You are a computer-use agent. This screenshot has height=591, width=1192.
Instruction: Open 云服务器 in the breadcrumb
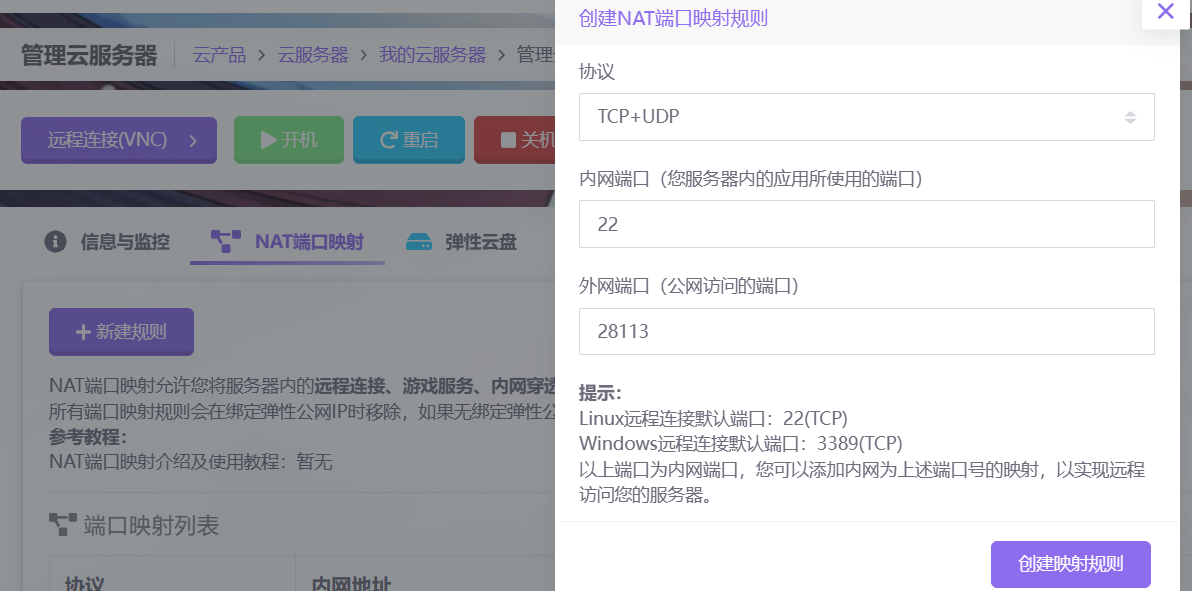pyautogui.click(x=313, y=55)
